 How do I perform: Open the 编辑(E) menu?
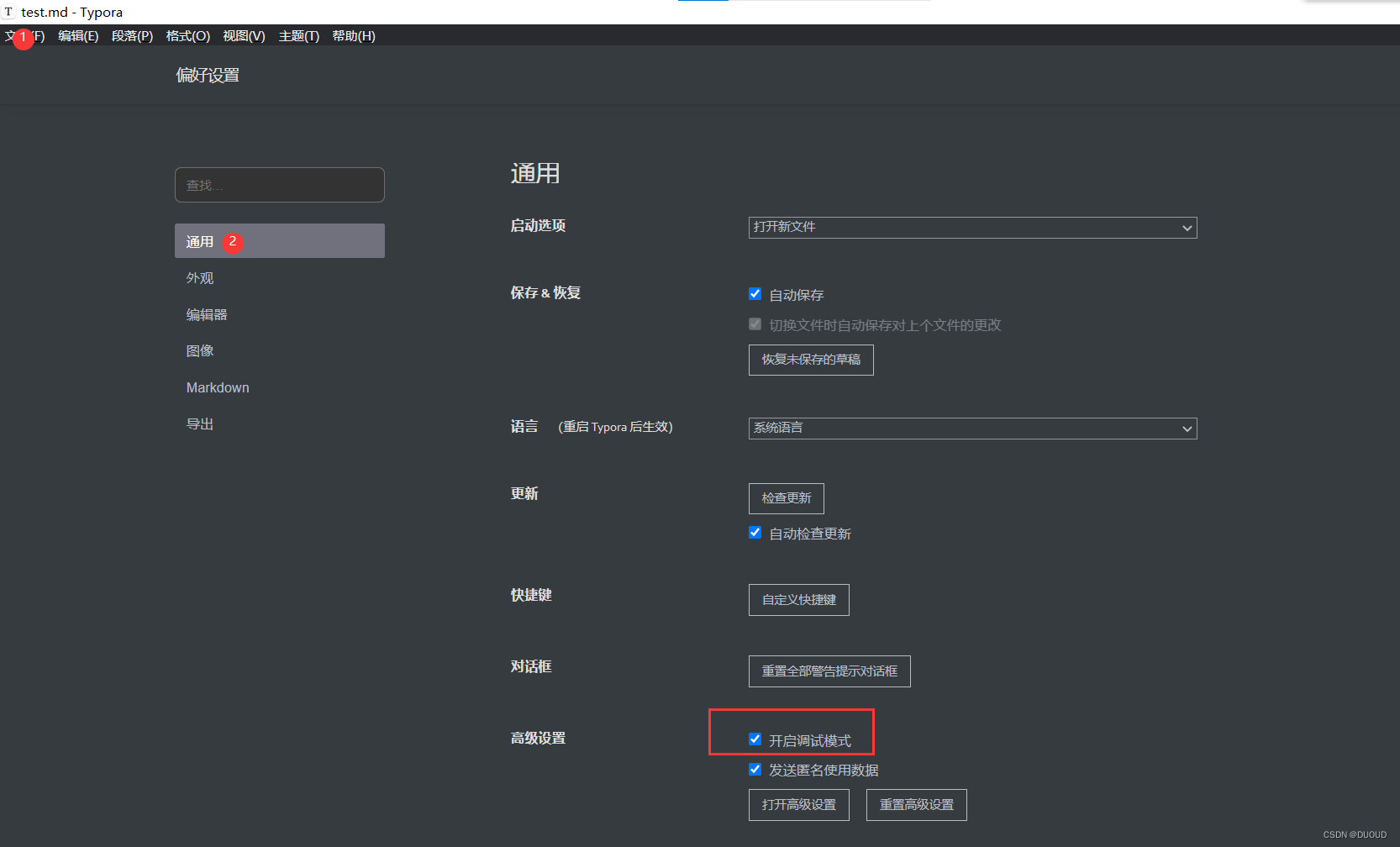click(x=78, y=36)
